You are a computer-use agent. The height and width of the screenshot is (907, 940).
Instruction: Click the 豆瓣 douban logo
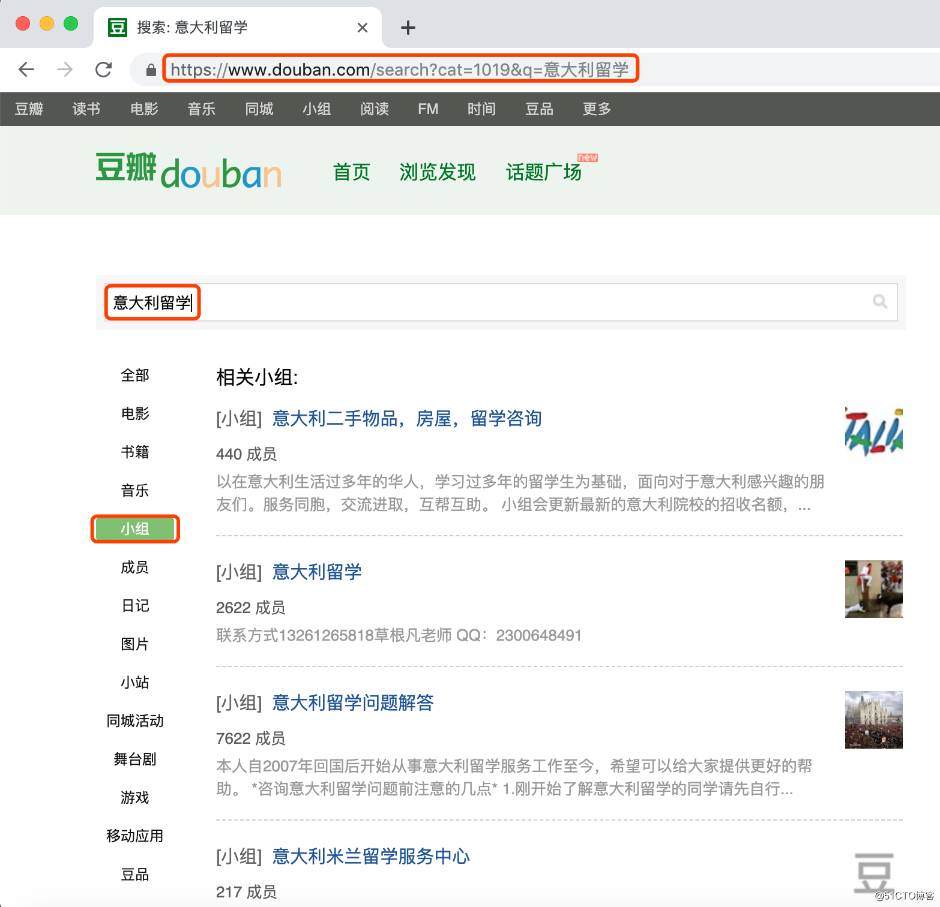(x=188, y=170)
